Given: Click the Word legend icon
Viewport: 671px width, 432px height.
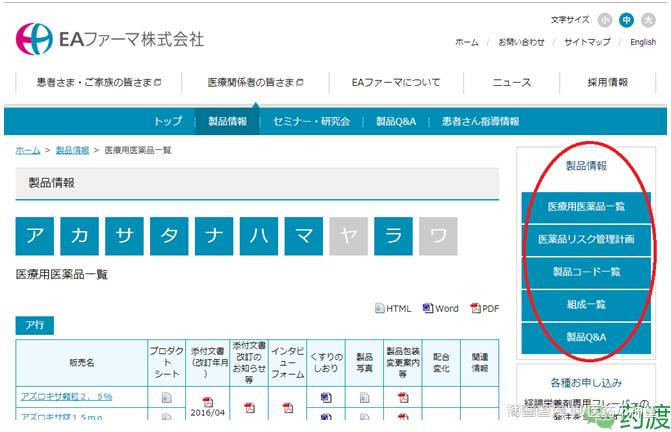Looking at the screenshot, I should 428,308.
